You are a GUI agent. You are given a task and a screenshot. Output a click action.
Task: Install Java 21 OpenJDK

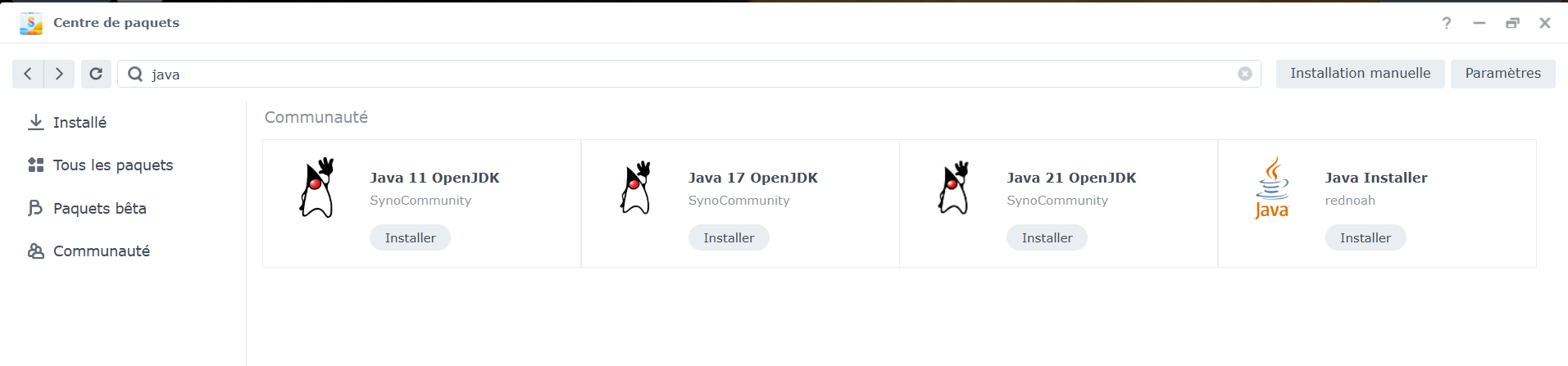point(1047,237)
